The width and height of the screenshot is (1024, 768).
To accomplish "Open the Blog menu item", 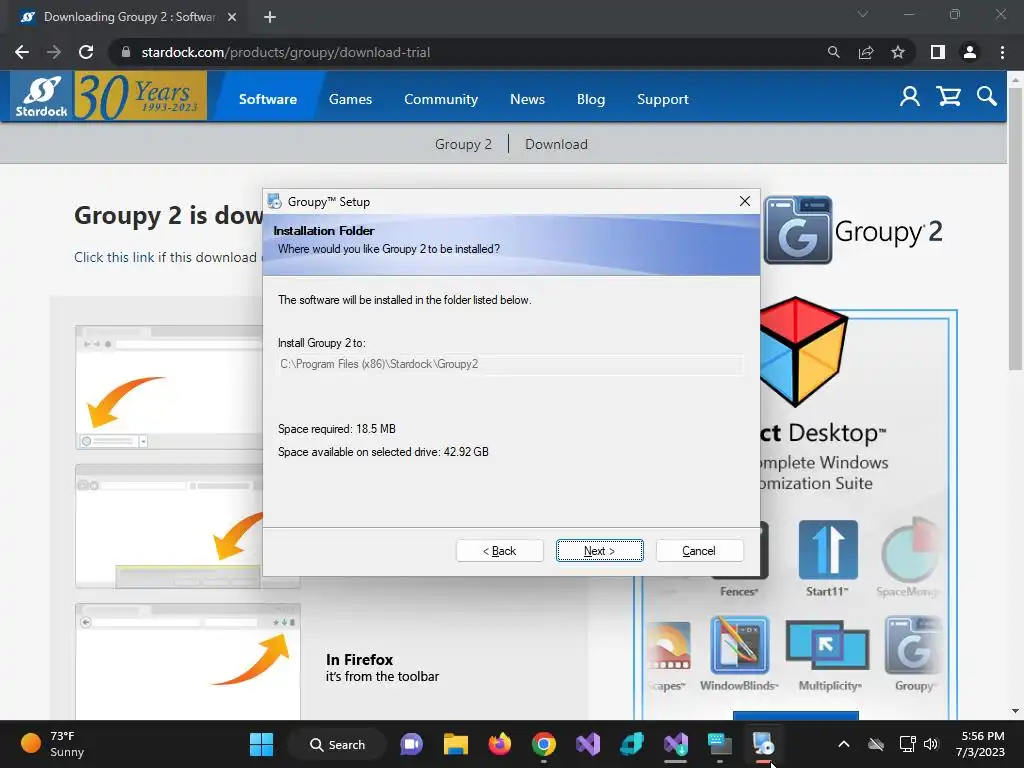I will (x=591, y=99).
